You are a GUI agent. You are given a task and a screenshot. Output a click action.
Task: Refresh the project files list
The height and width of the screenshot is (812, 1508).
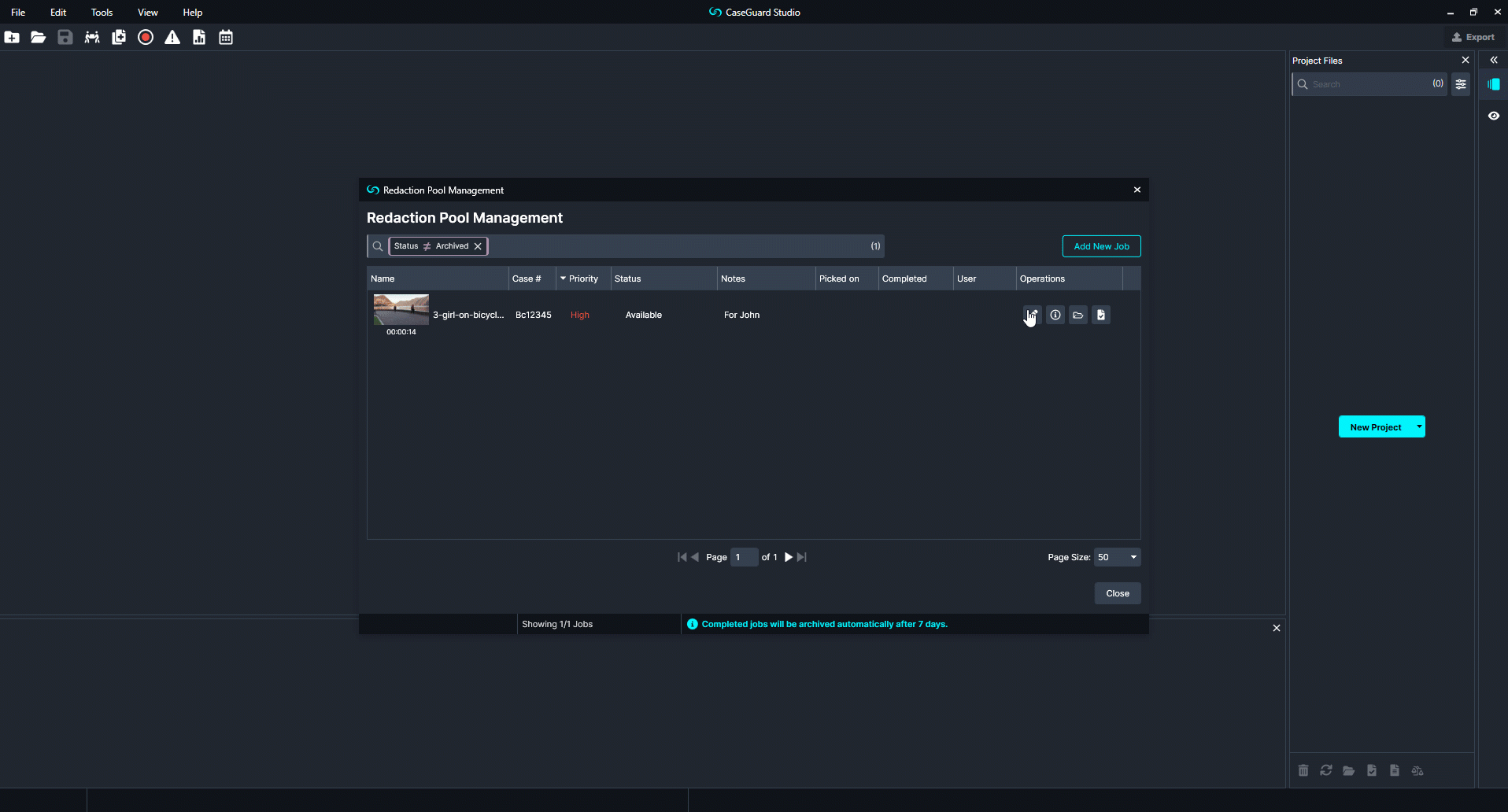(1326, 770)
